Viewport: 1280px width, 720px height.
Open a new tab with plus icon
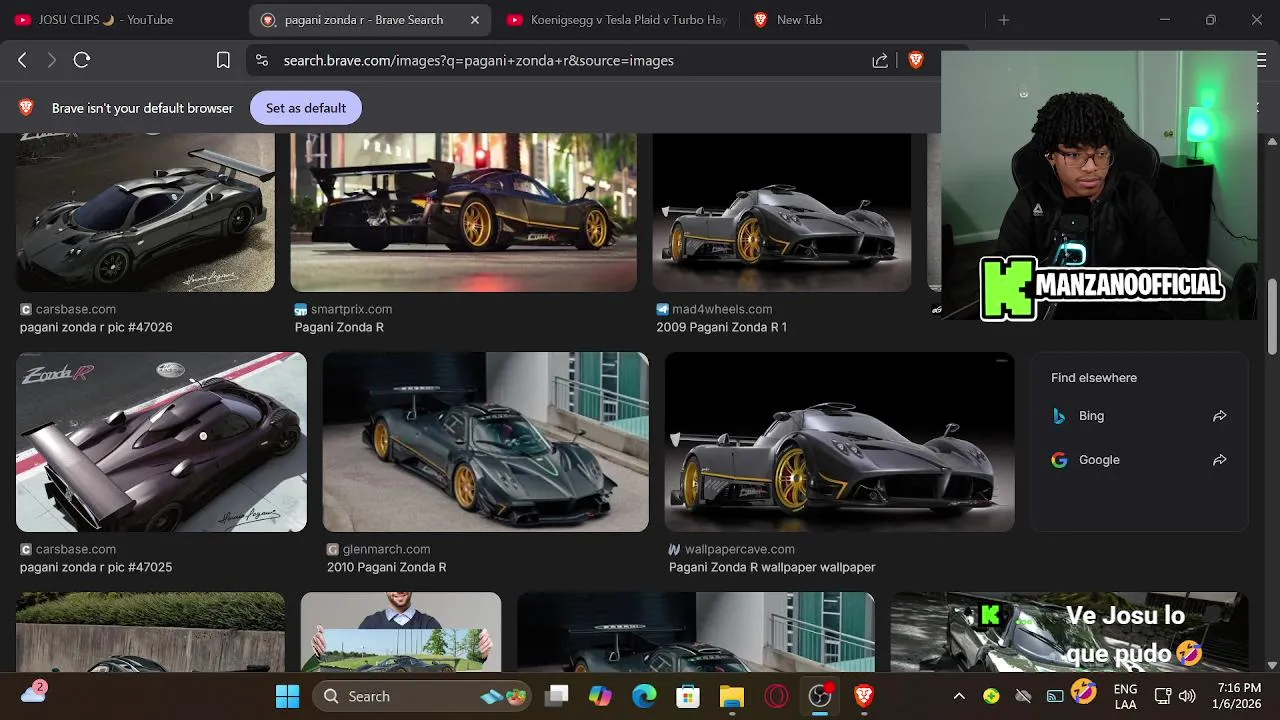1004,20
